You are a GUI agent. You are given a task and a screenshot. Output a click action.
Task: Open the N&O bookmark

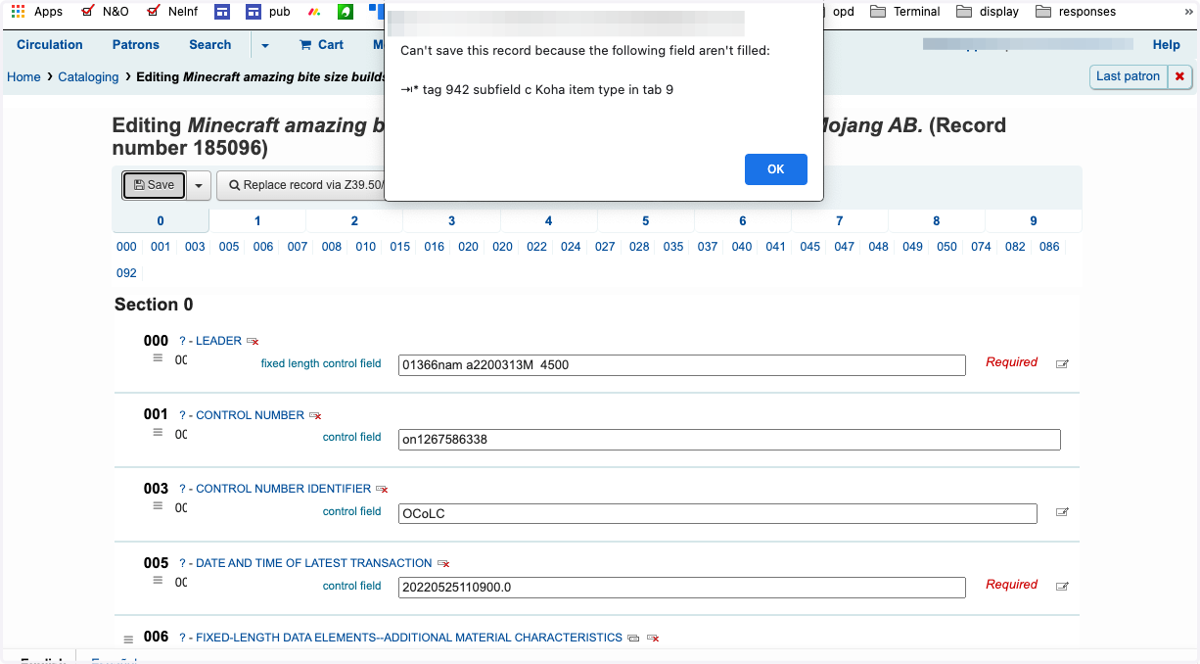click(x=105, y=12)
